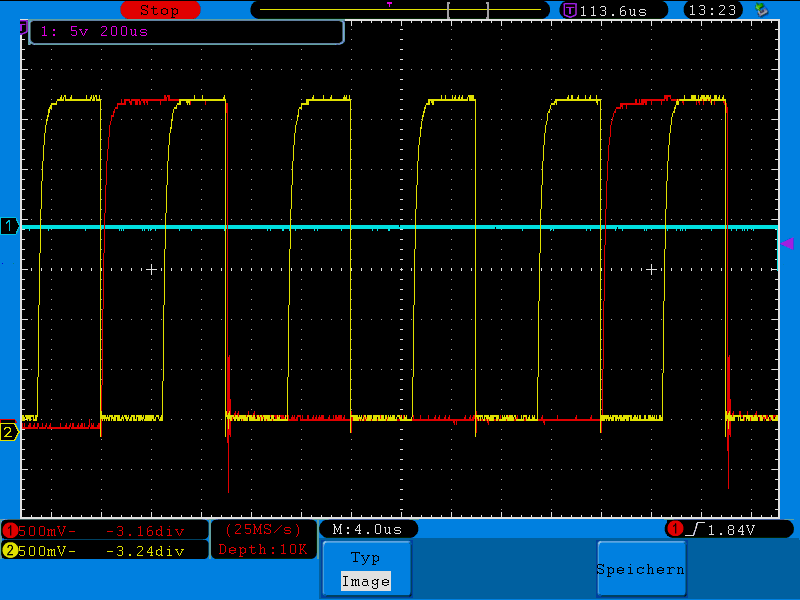Click the USB connection status icon
This screenshot has width=800, height=600.
[x=761, y=10]
